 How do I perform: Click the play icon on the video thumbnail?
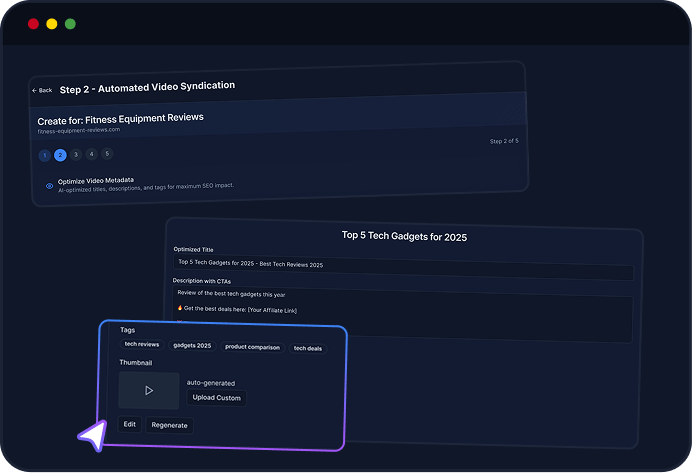149,390
